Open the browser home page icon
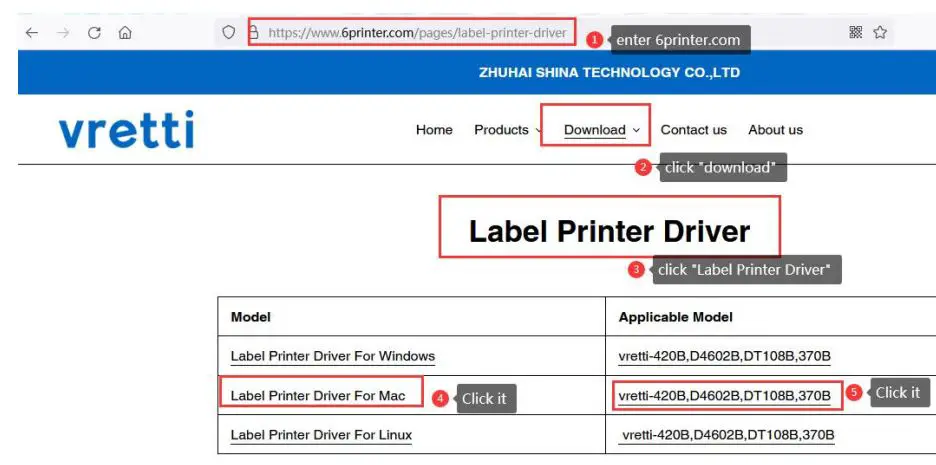The image size is (936, 465). (x=125, y=33)
